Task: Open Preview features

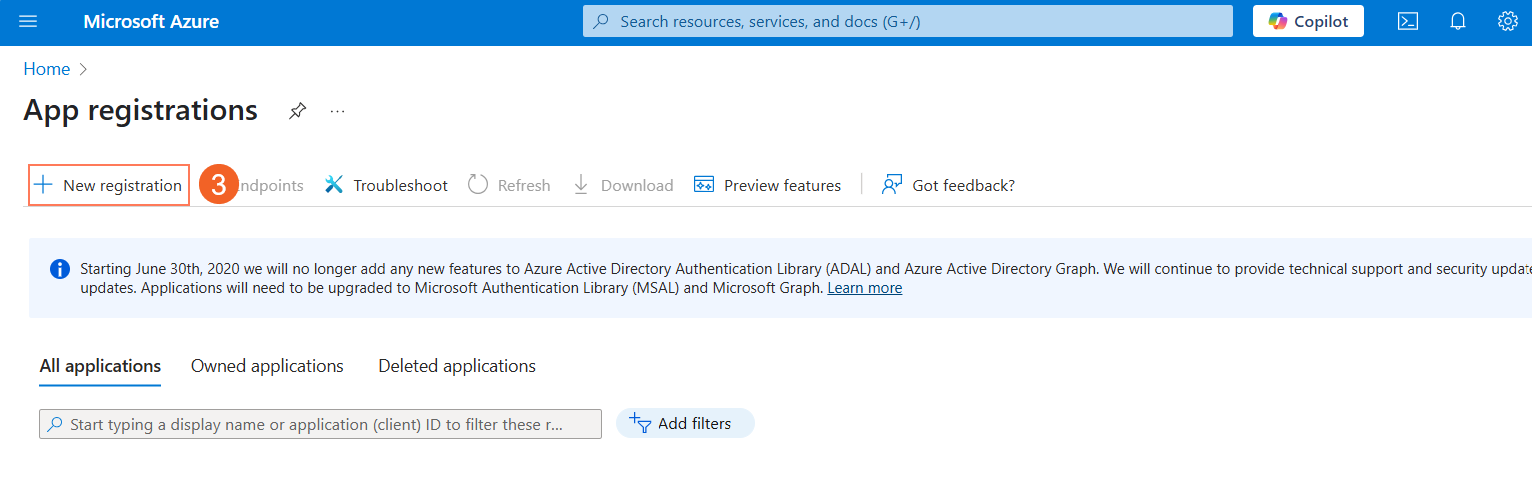Action: click(x=768, y=185)
